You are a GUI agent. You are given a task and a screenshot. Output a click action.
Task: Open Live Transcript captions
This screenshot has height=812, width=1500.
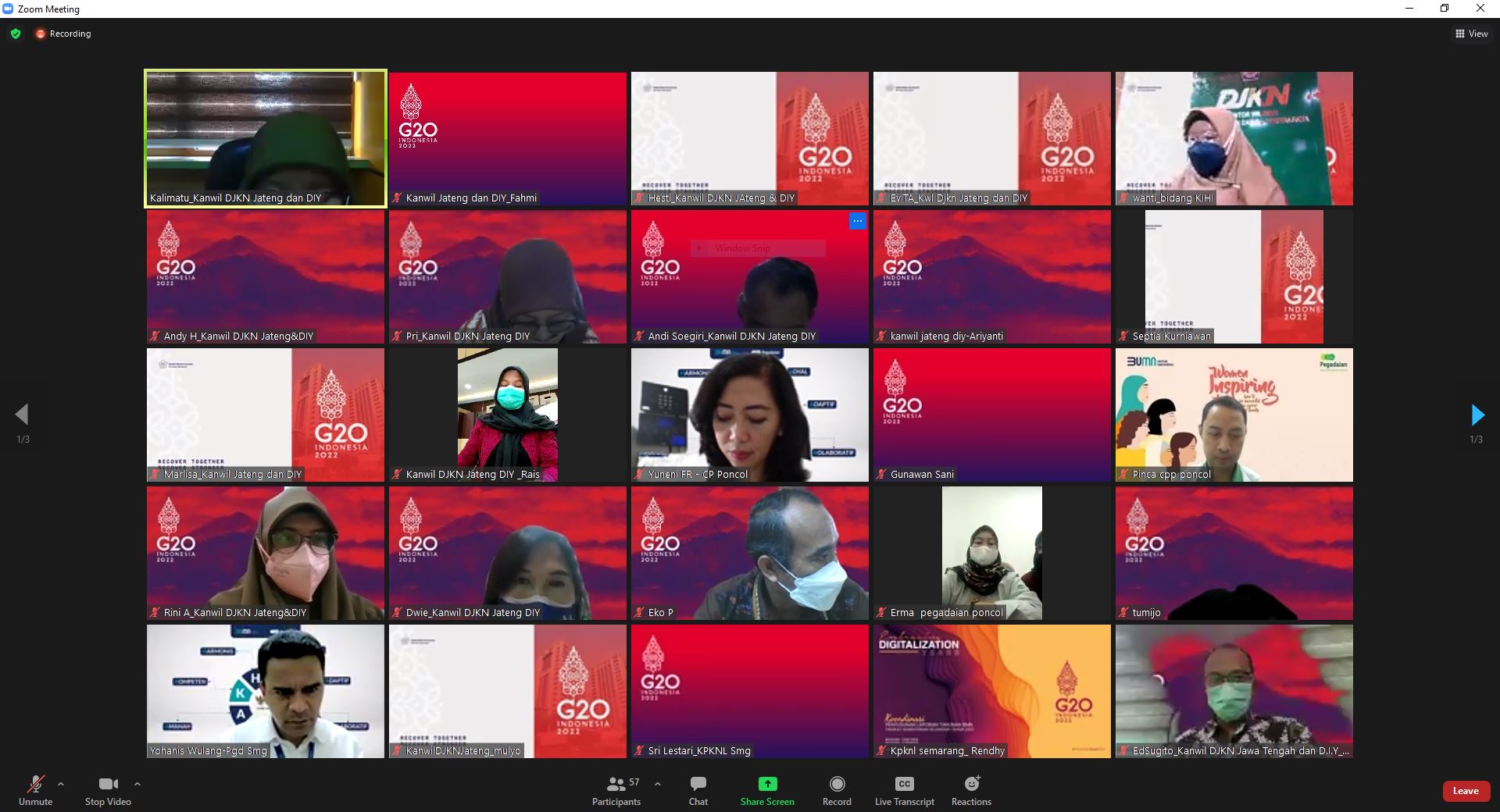point(904,790)
